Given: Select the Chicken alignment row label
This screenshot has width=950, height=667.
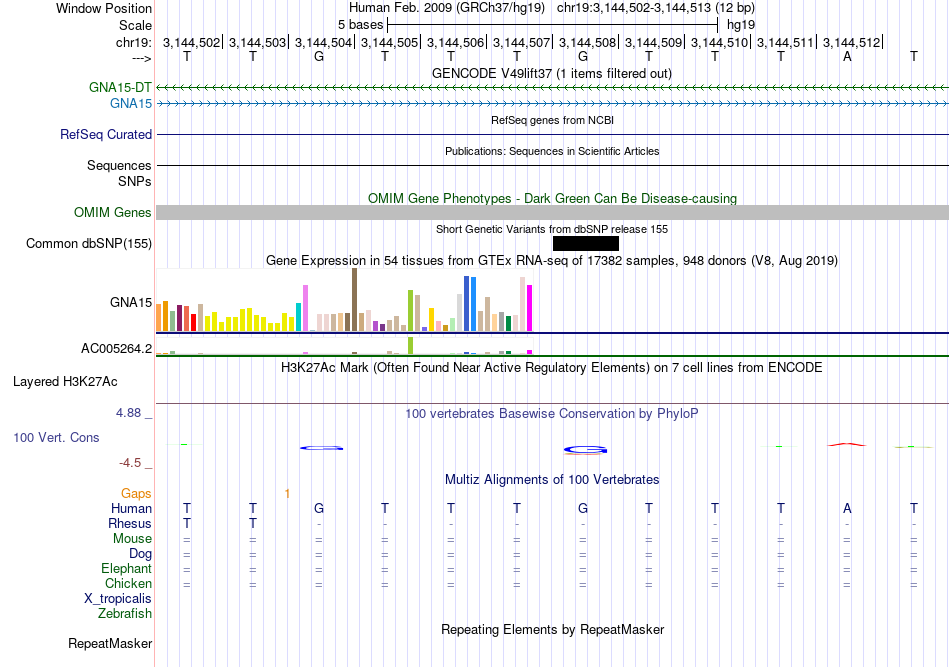Looking at the screenshot, I should (128, 583).
